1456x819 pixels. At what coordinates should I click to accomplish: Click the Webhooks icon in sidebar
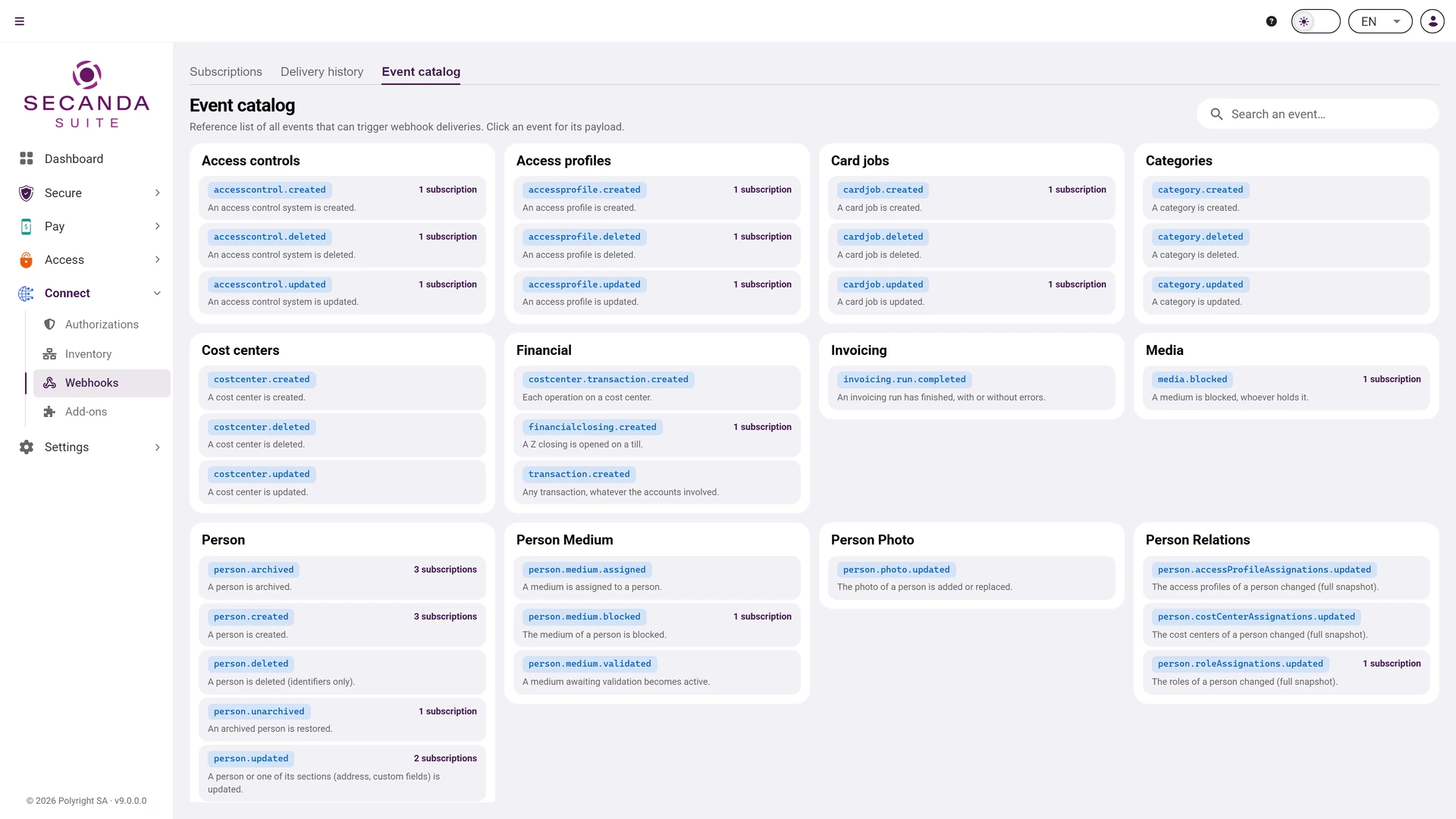point(50,383)
